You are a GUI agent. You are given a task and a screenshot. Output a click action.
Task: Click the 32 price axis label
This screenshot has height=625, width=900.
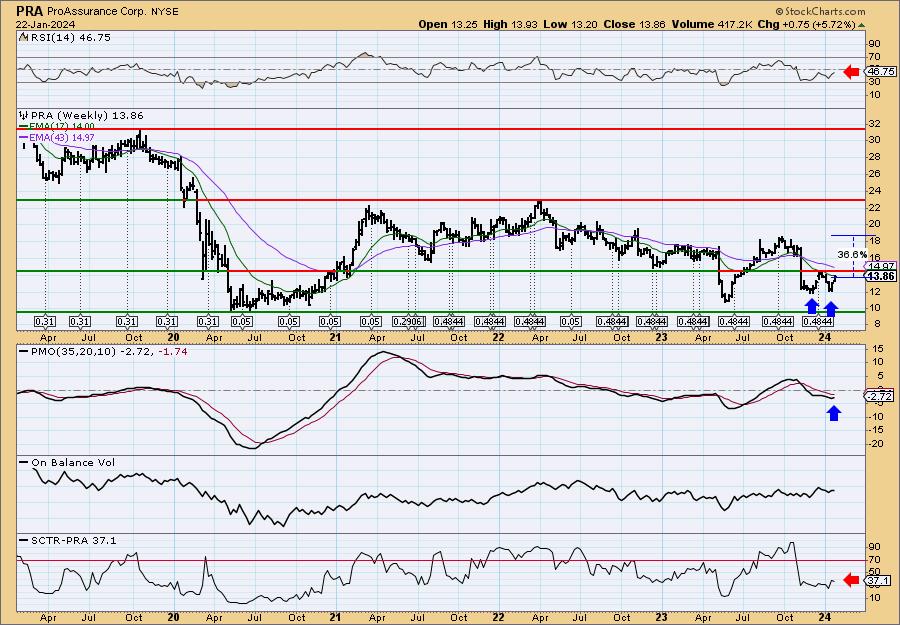[875, 123]
